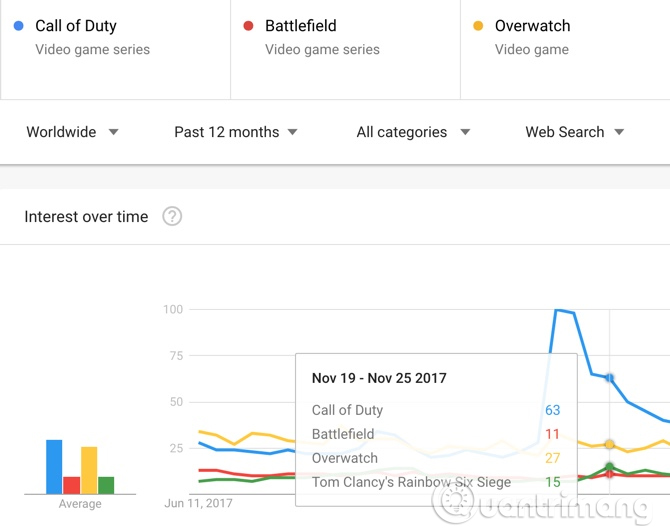Open the All categories dropdown
The image size is (670, 529).
click(414, 132)
